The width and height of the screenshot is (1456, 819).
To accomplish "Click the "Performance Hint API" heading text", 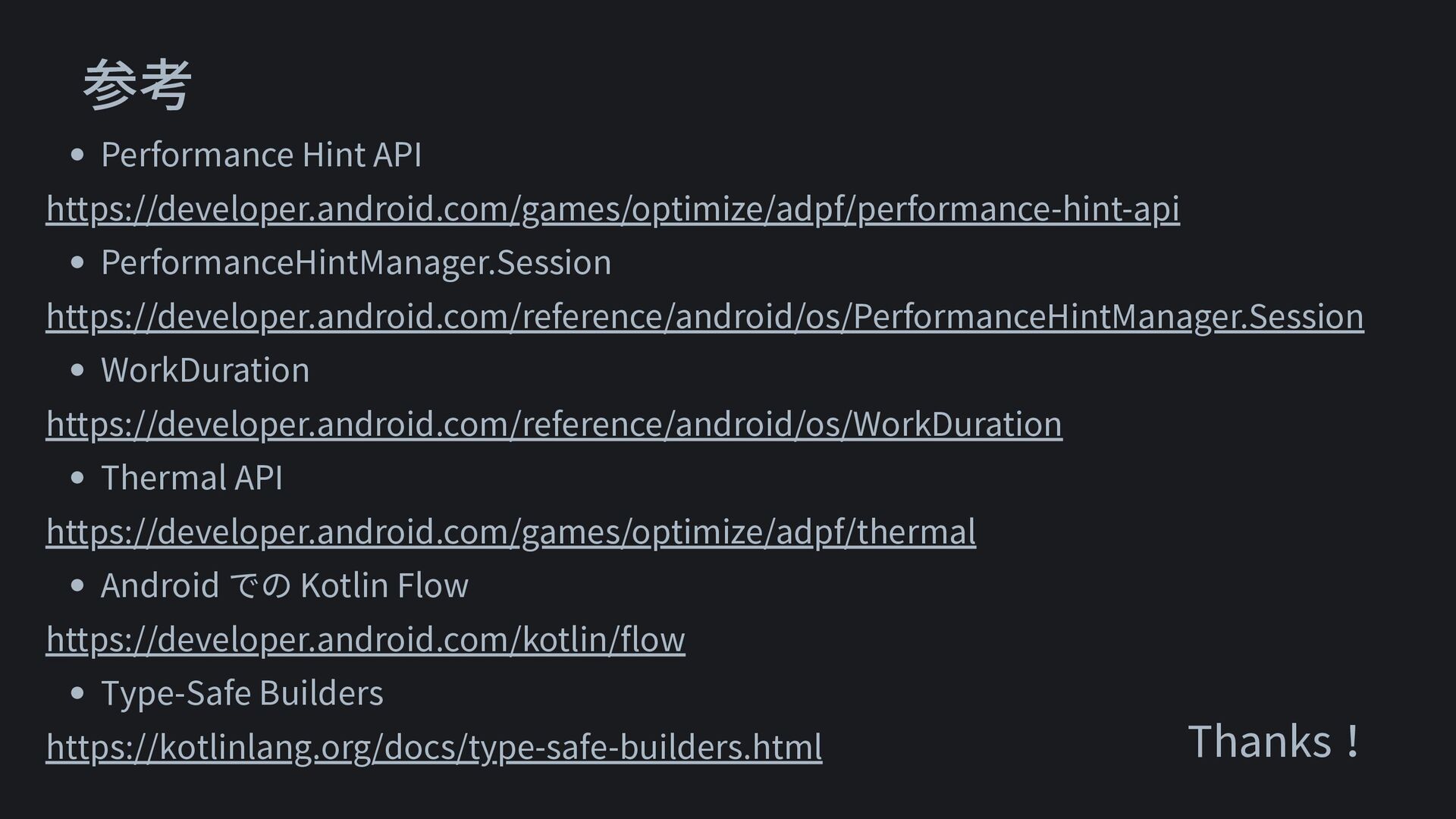I will point(261,155).
